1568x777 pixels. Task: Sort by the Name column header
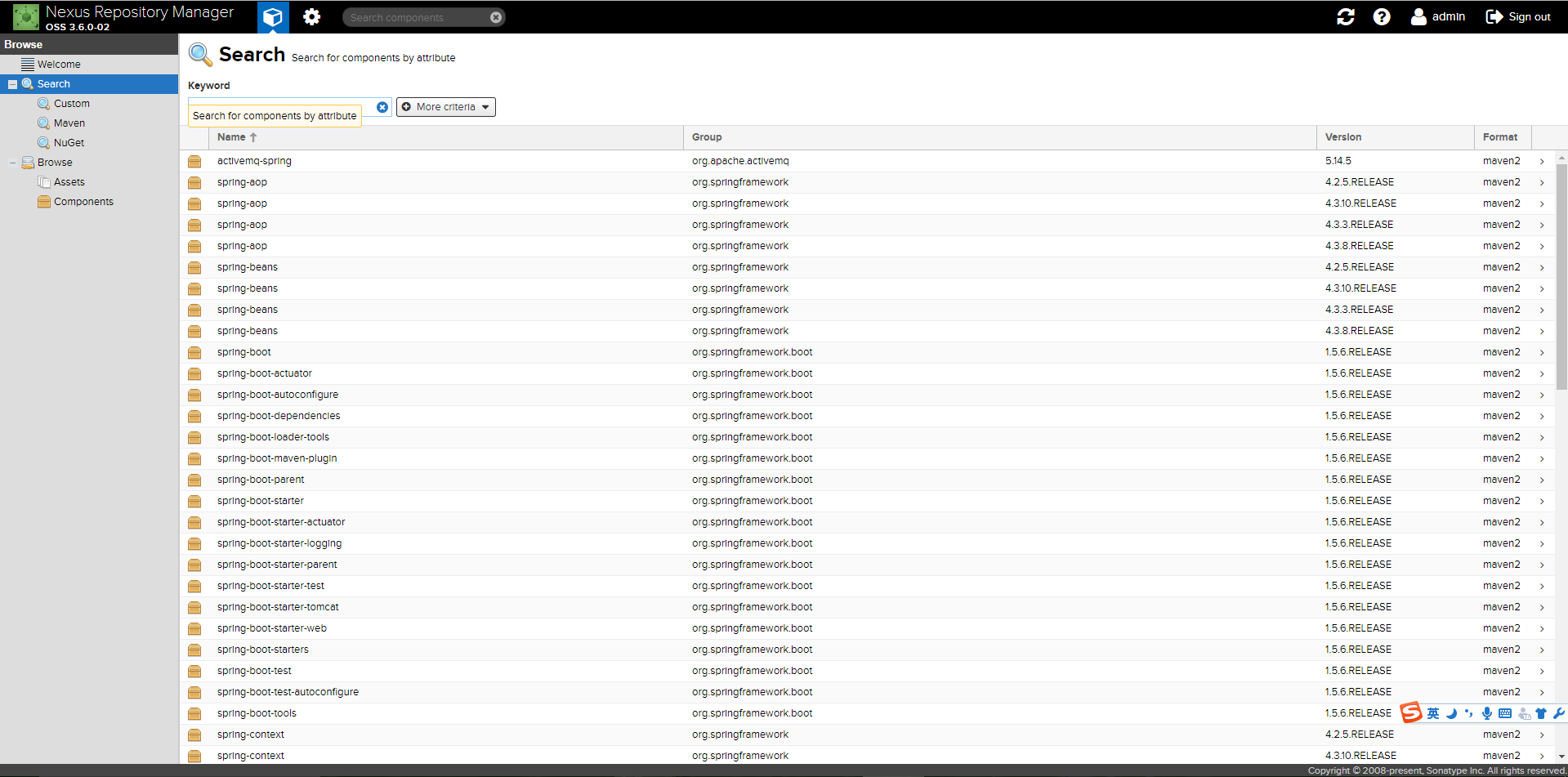(x=445, y=137)
